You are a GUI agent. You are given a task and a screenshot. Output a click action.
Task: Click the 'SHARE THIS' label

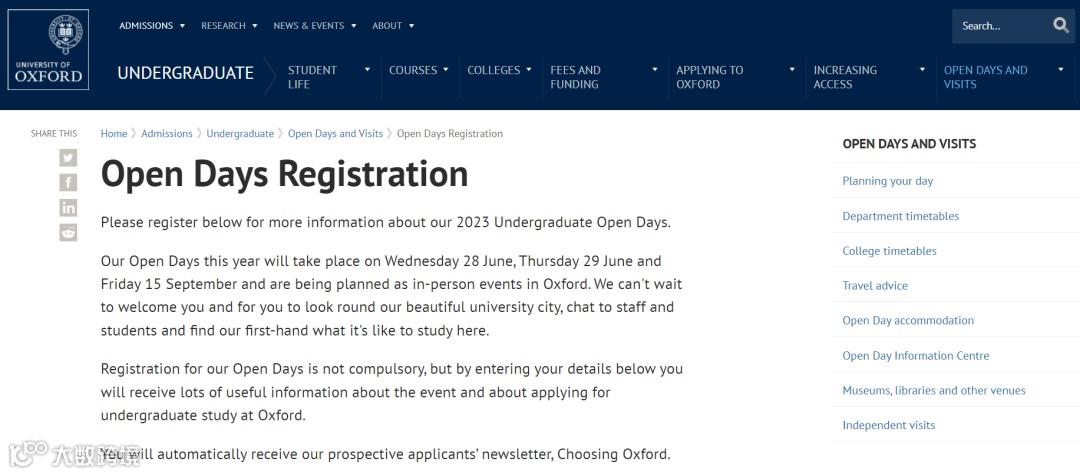tap(54, 134)
